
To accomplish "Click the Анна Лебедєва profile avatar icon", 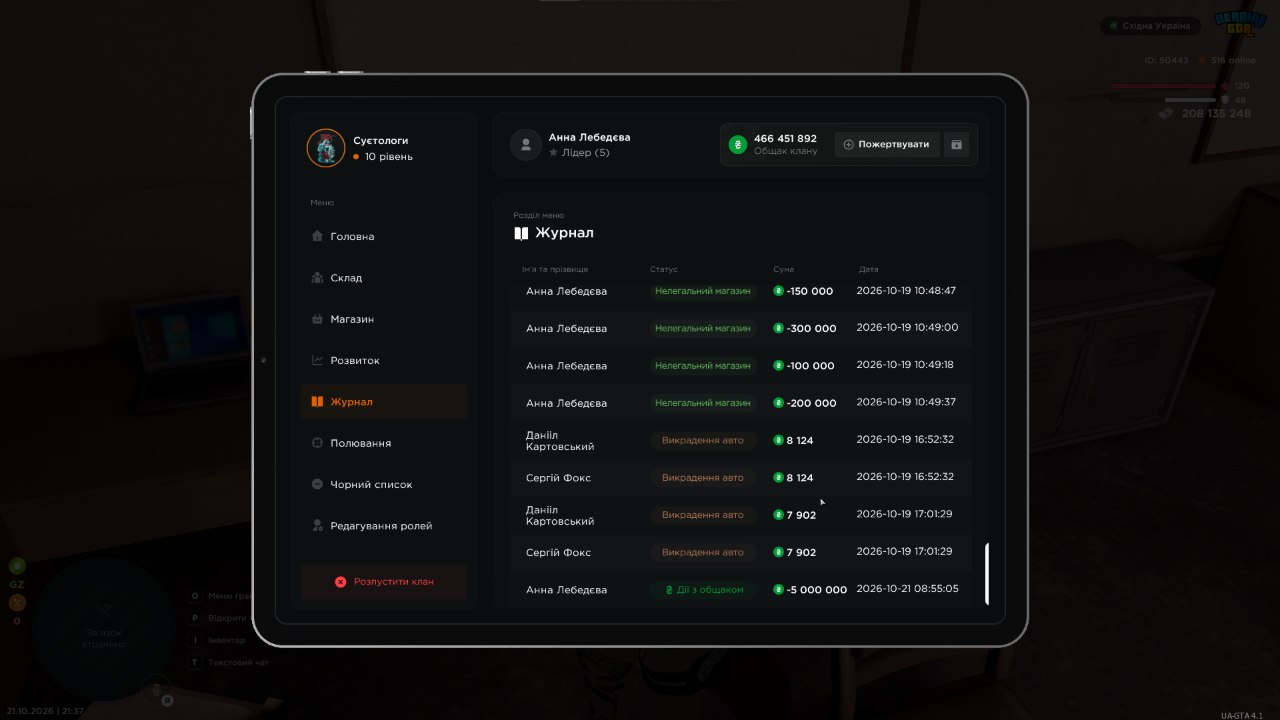I will pos(526,145).
